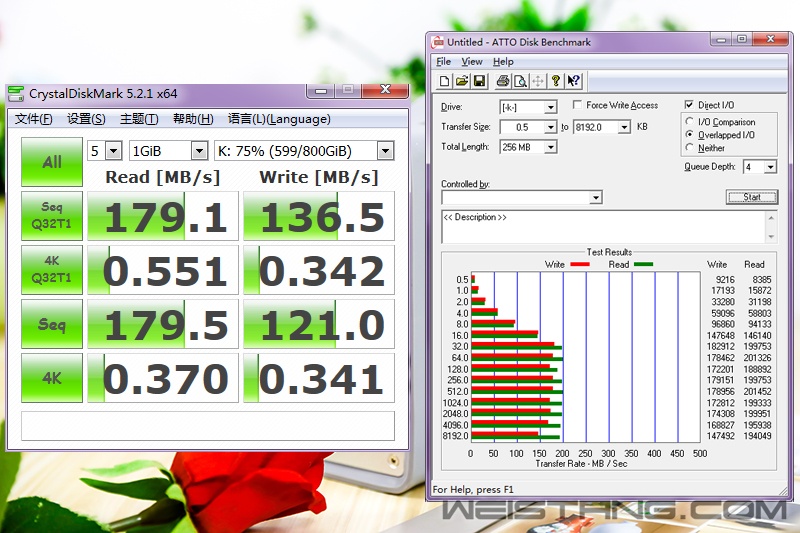Click the move crosshair icon in ATTO toolbar
The image size is (800, 533).
[x=538, y=81]
